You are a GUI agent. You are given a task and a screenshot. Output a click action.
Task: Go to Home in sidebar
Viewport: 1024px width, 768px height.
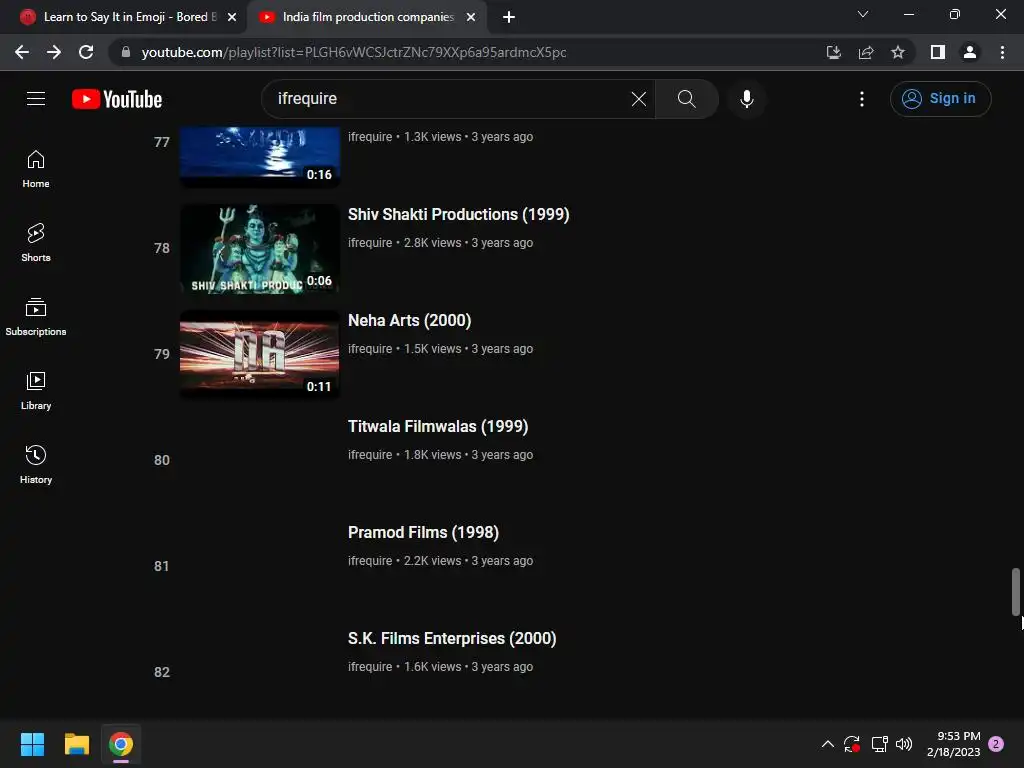point(36,169)
